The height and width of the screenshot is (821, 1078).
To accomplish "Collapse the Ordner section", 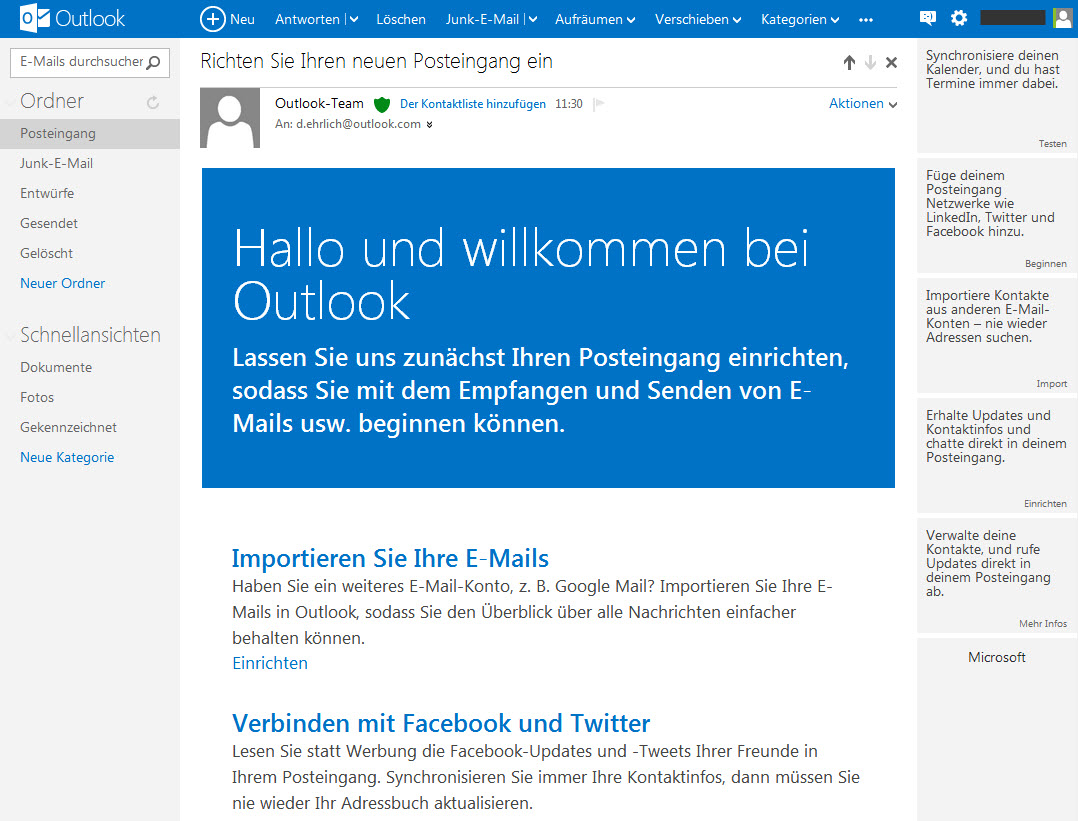I will click(x=10, y=101).
